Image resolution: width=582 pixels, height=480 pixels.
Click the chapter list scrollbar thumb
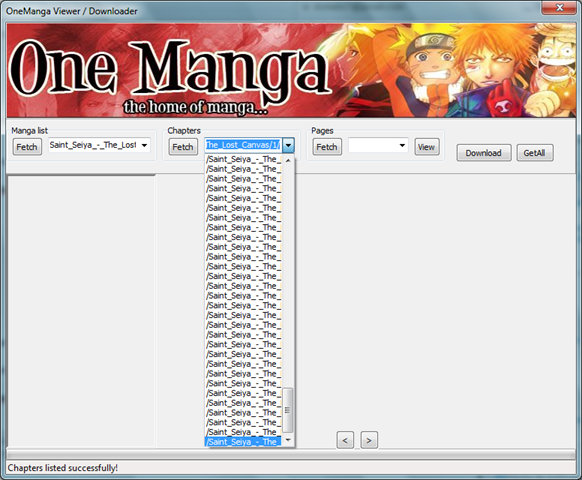tap(288, 410)
